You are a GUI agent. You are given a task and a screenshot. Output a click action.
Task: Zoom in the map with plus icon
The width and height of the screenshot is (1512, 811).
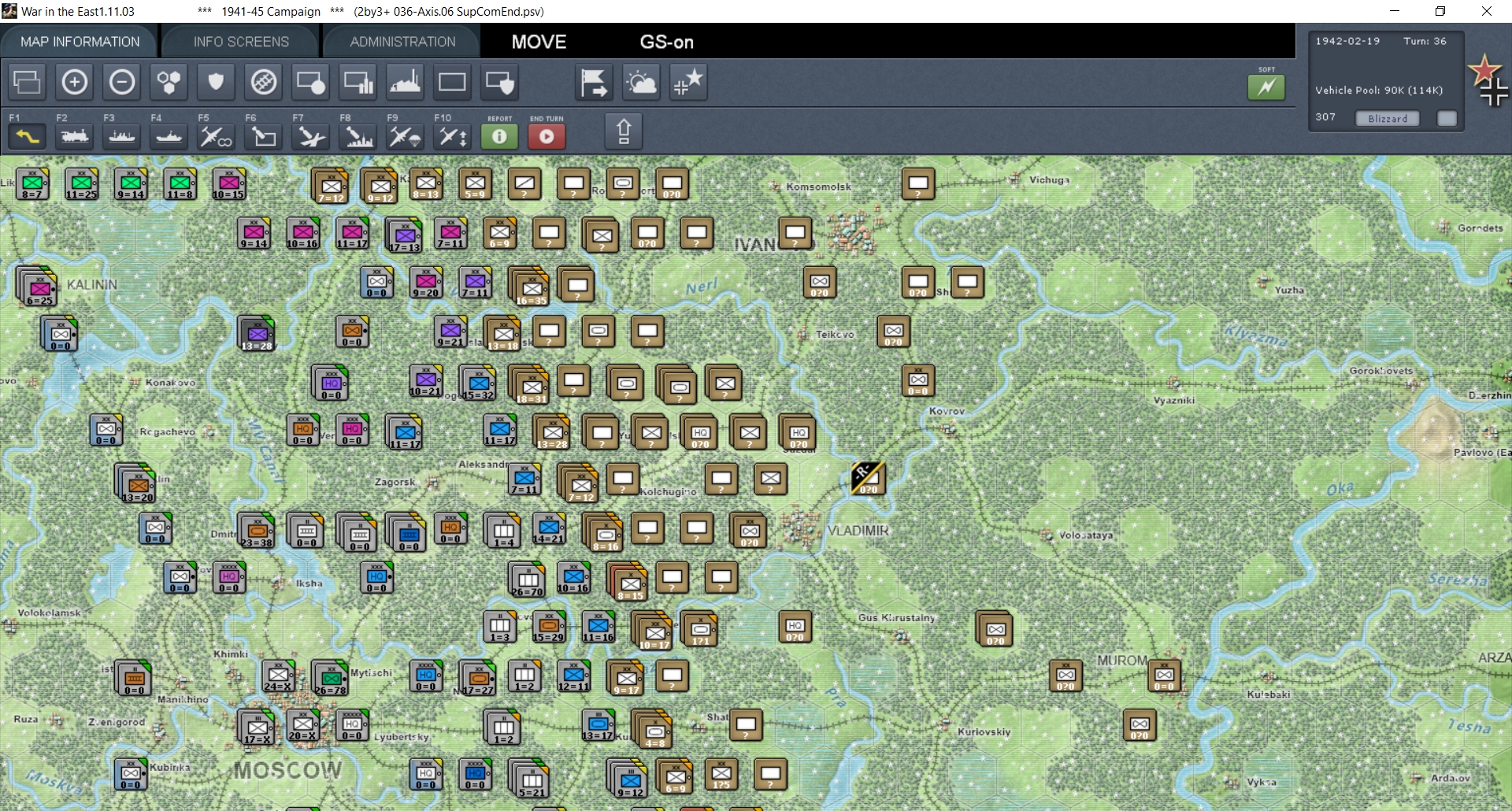[75, 82]
